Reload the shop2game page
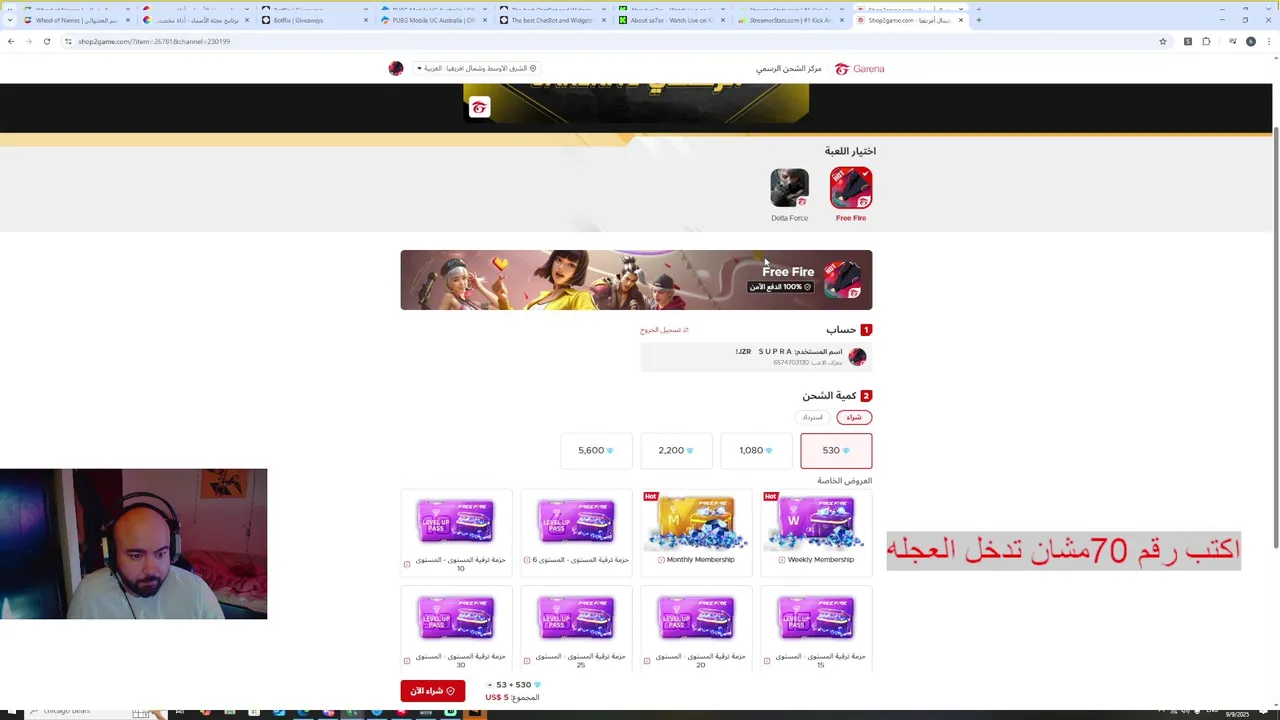This screenshot has height=720, width=1280. pyautogui.click(x=47, y=42)
